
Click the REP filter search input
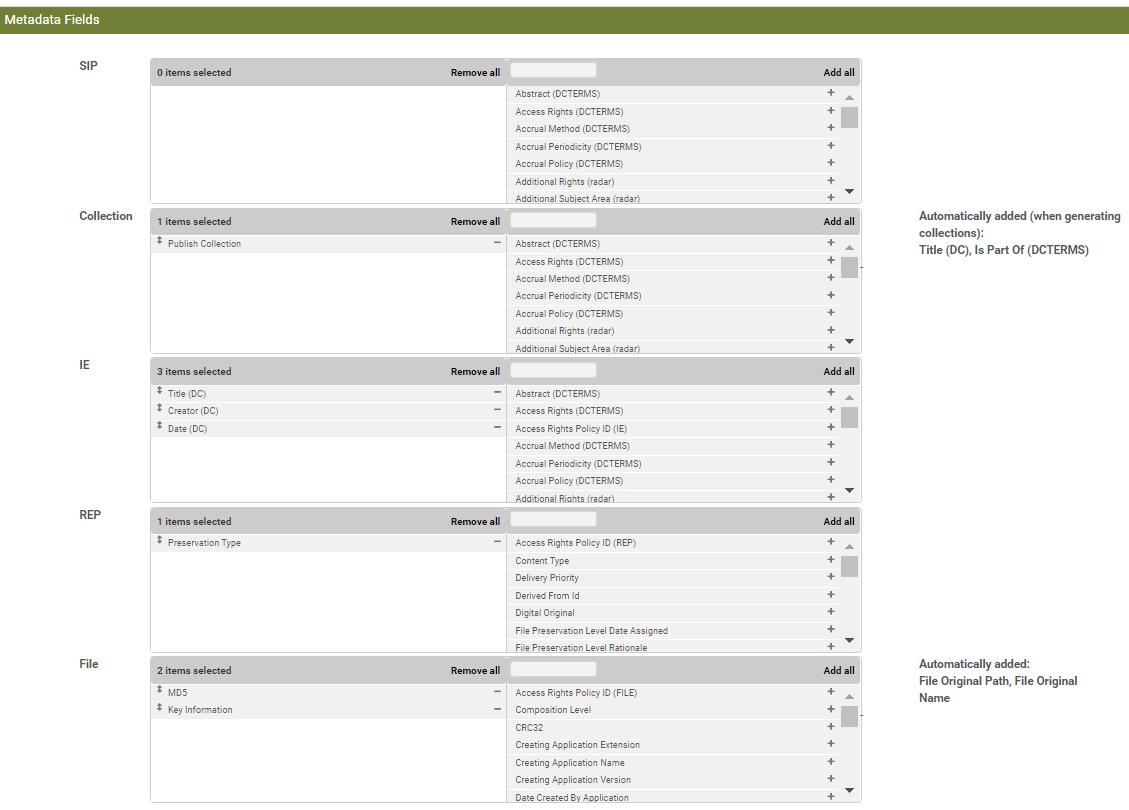[x=553, y=520]
